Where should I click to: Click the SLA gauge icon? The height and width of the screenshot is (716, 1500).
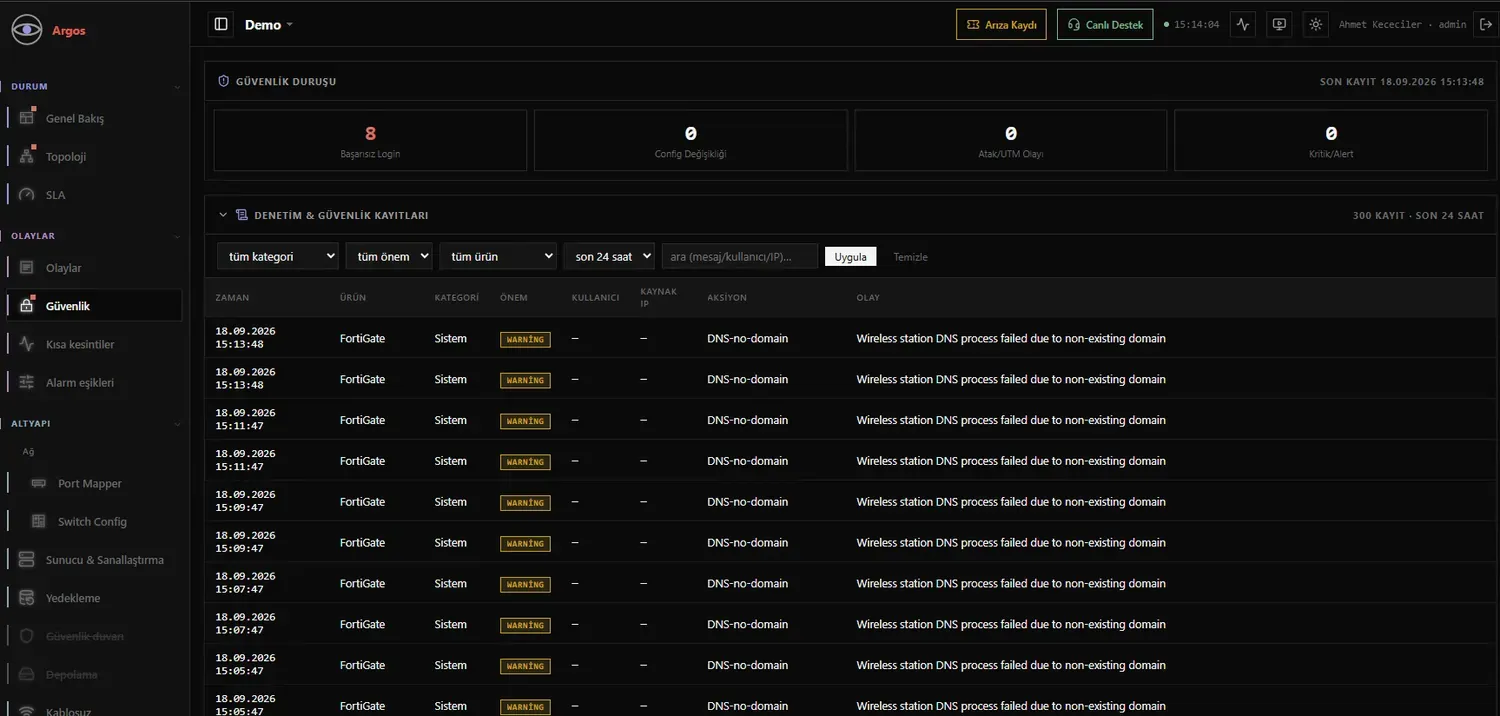(x=27, y=194)
